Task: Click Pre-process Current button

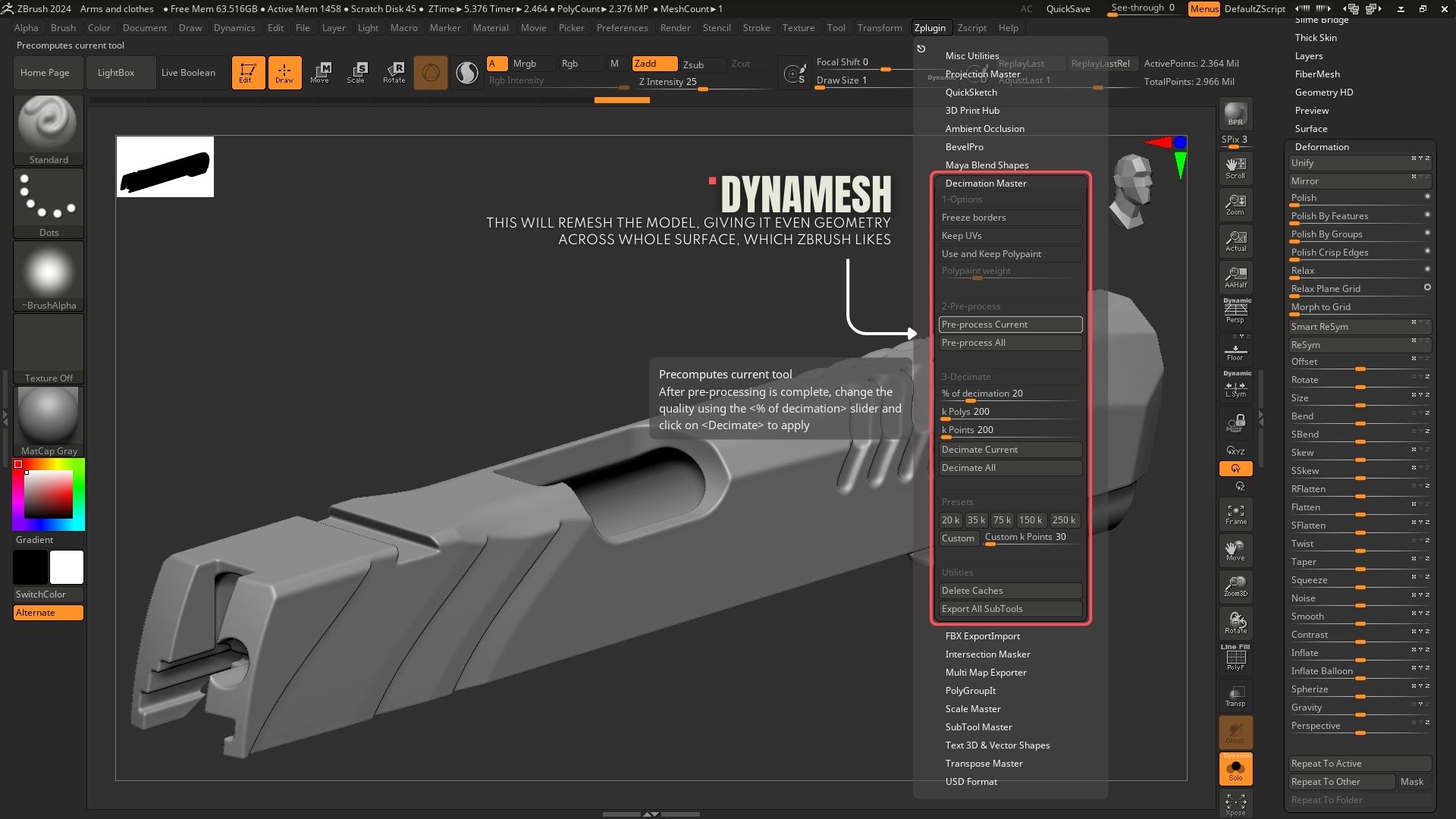Action: pyautogui.click(x=1009, y=325)
